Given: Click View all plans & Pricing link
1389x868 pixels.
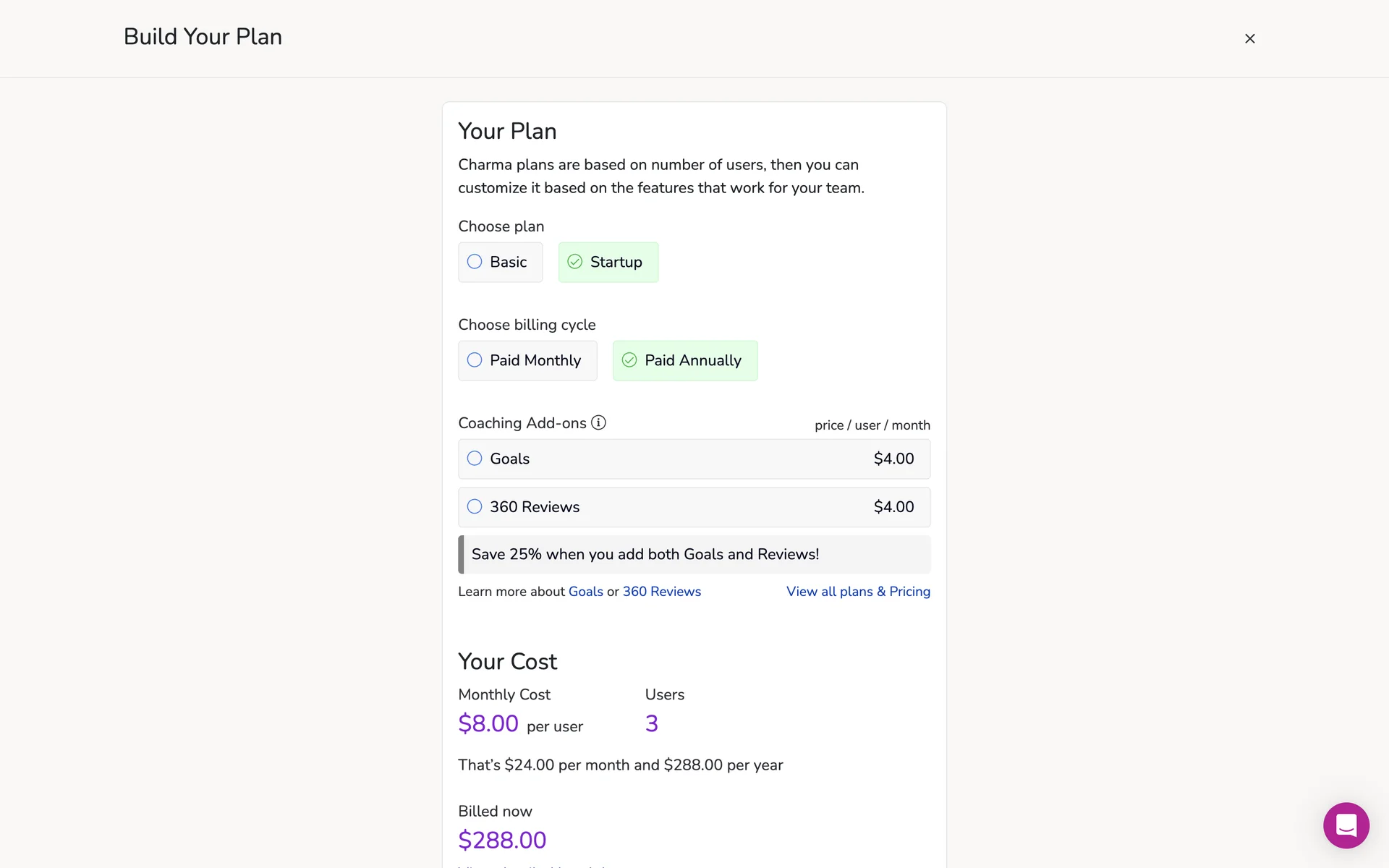Looking at the screenshot, I should (858, 592).
